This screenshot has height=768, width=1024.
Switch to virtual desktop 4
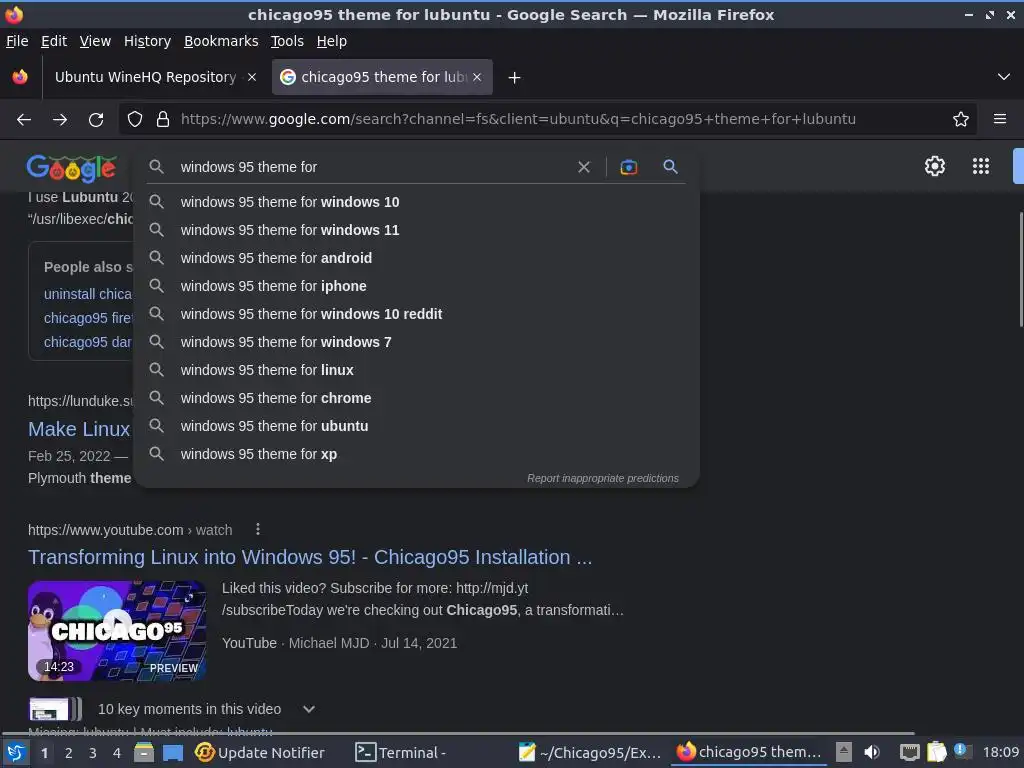click(x=117, y=753)
